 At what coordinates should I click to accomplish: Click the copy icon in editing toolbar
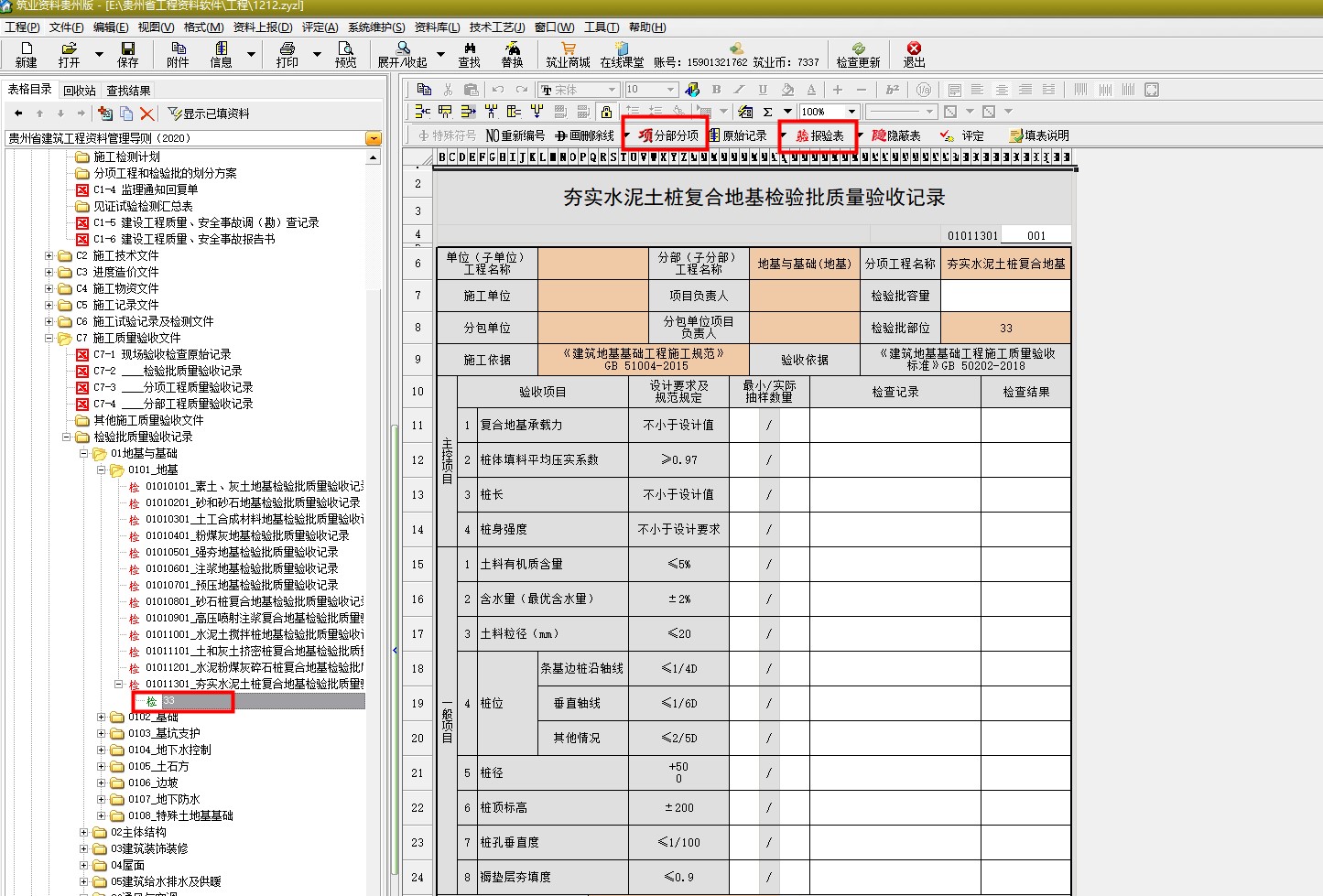[x=424, y=89]
